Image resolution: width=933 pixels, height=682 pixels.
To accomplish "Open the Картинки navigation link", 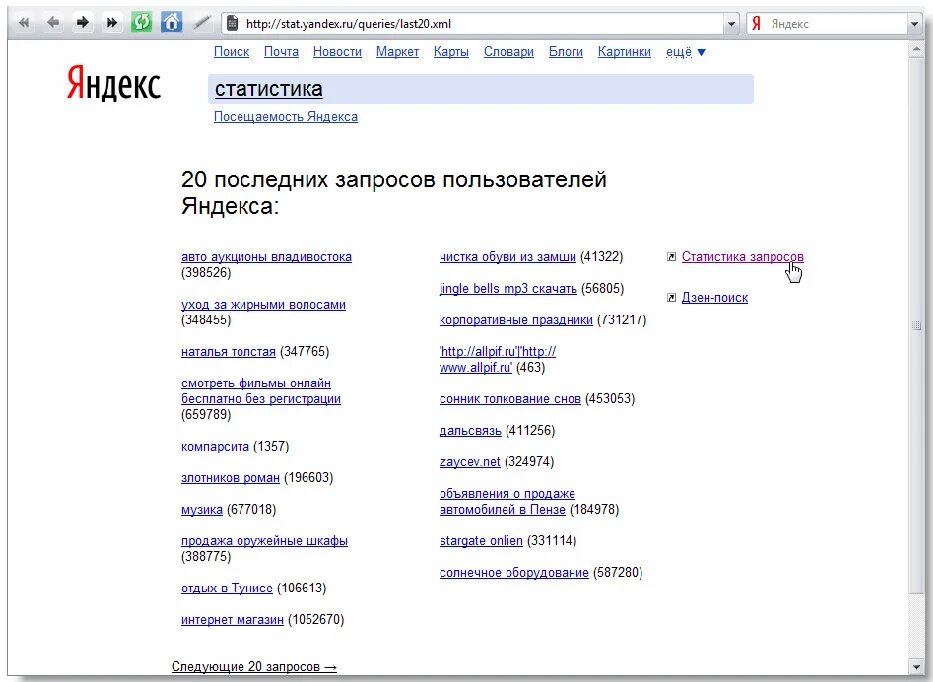I will [624, 52].
